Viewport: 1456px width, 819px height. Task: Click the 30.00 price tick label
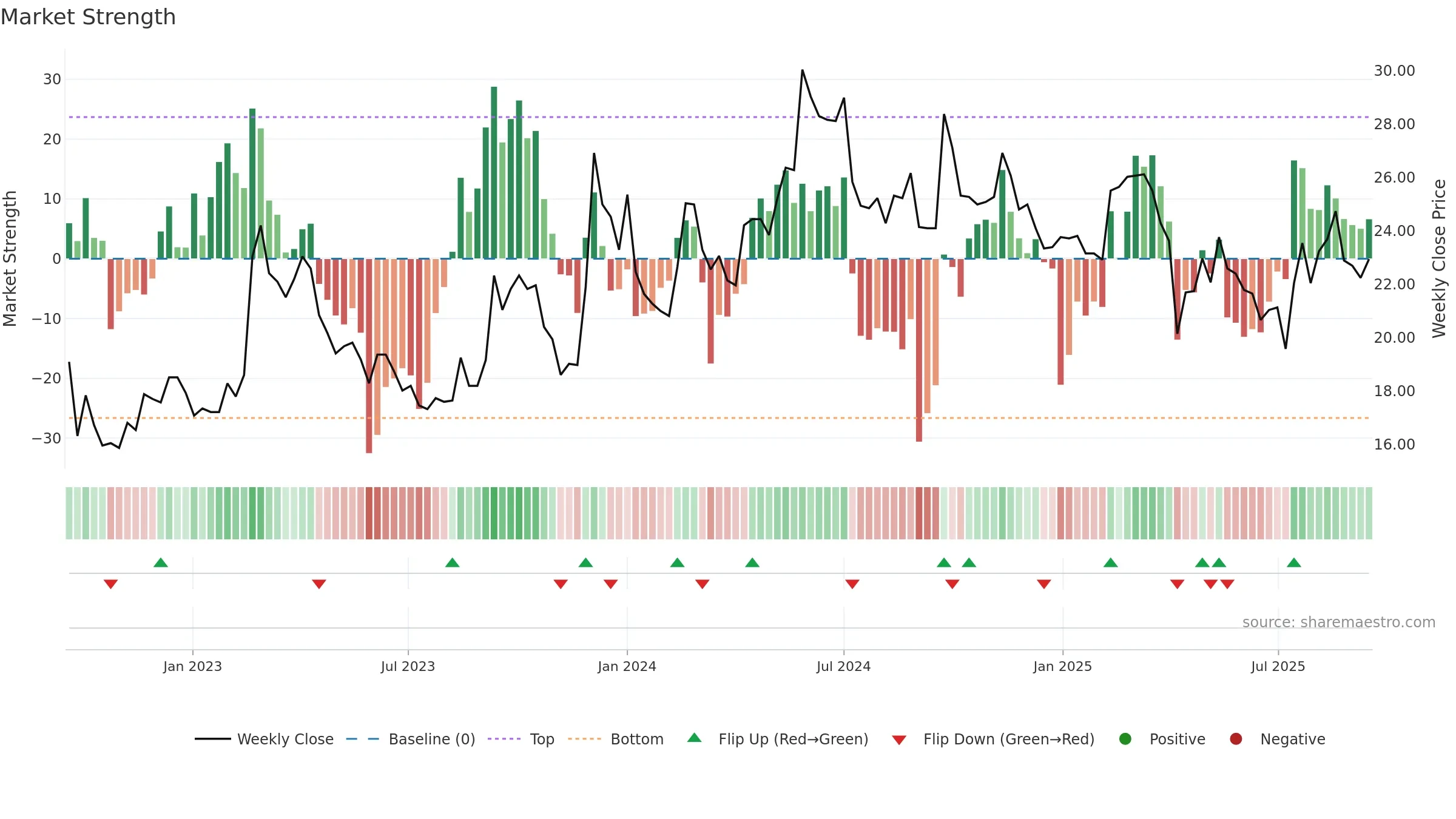tap(1394, 71)
